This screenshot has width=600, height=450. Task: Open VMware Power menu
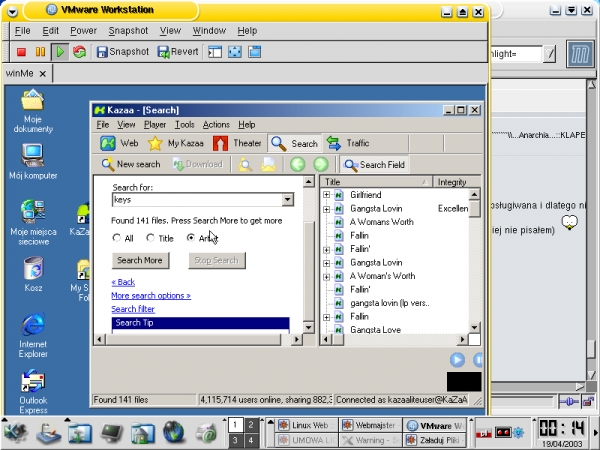tap(83, 31)
